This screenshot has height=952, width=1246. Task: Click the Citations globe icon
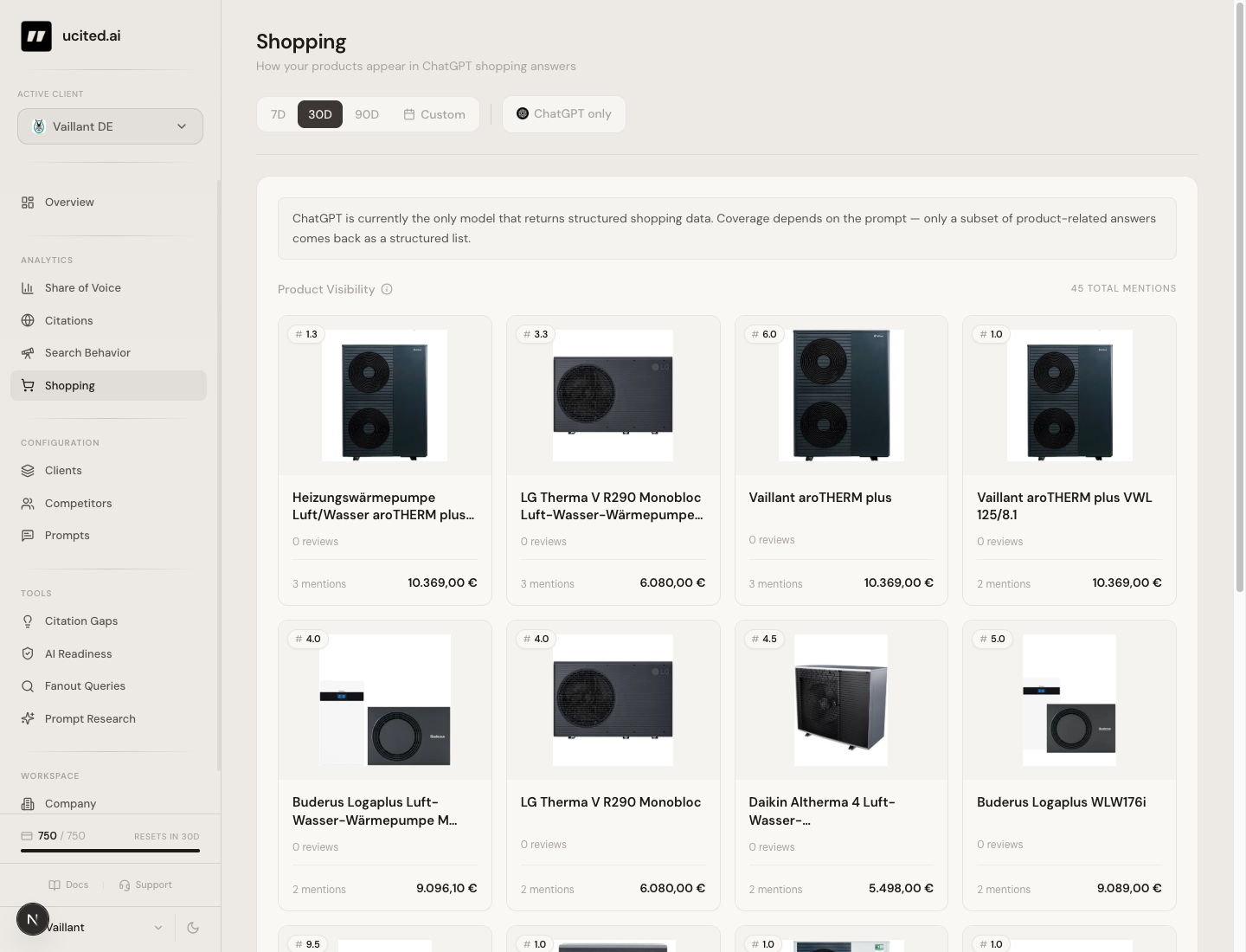(28, 321)
